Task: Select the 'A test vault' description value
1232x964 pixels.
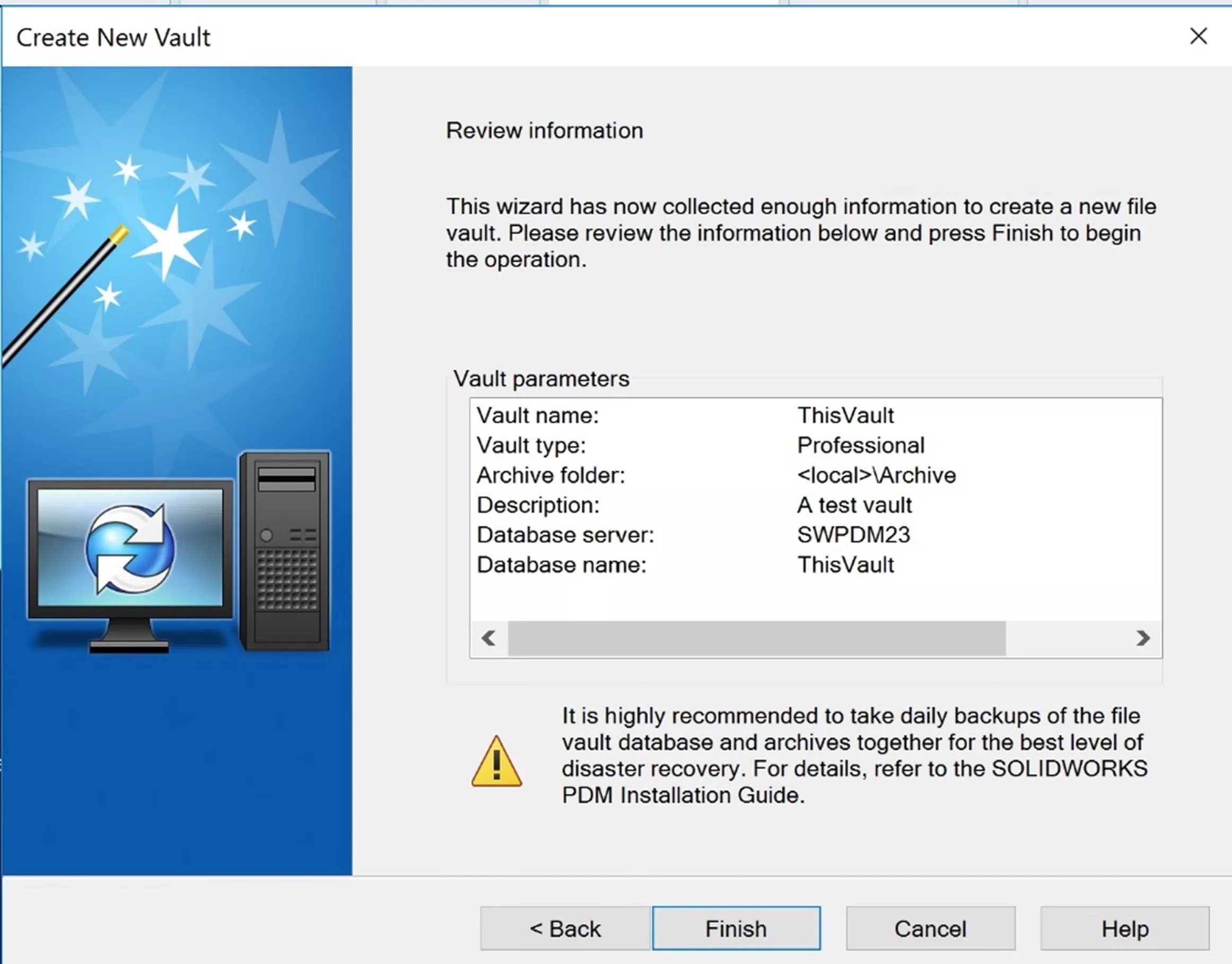Action: click(854, 505)
